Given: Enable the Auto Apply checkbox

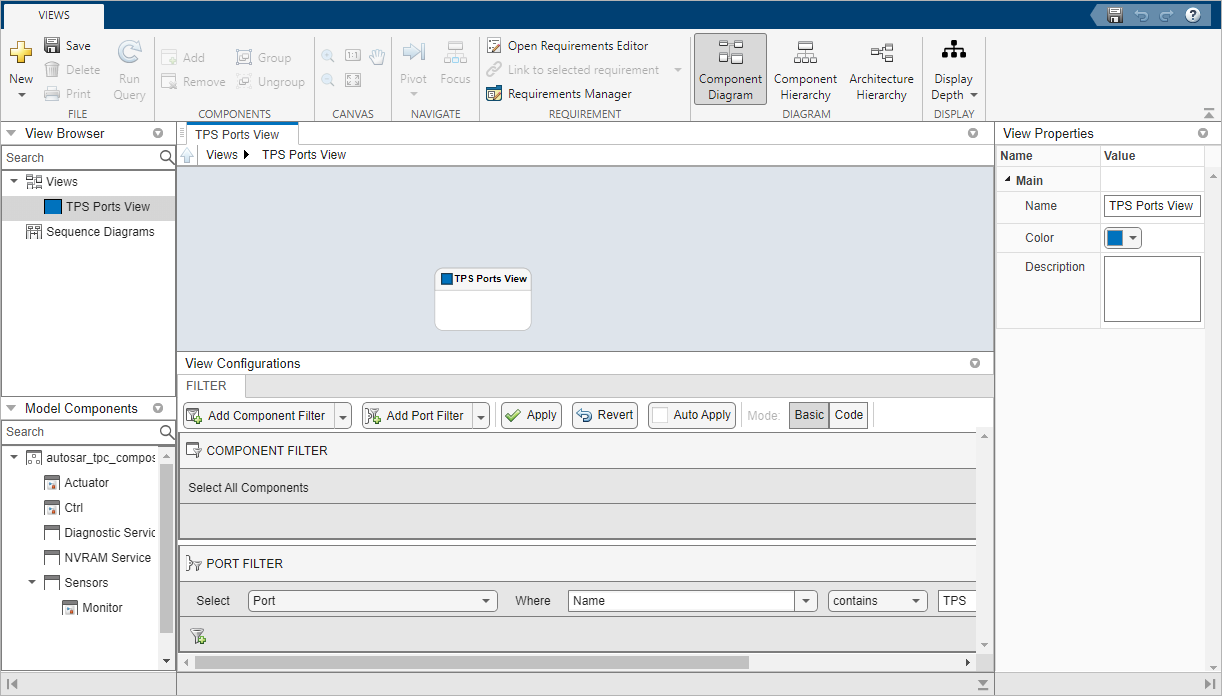Looking at the screenshot, I should click(660, 415).
